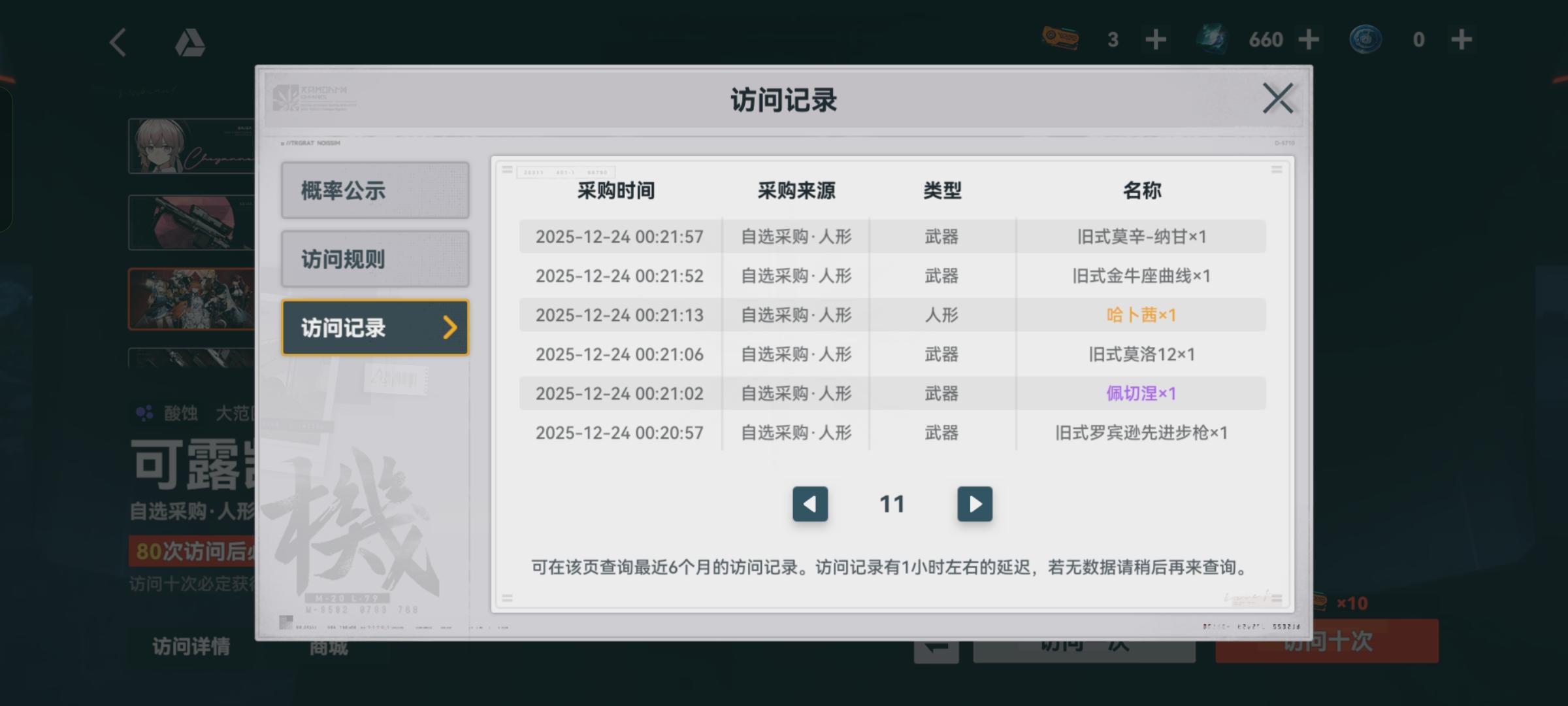Select the purple 佩切涅×1 record entry
The height and width of the screenshot is (706, 1568).
(1140, 394)
